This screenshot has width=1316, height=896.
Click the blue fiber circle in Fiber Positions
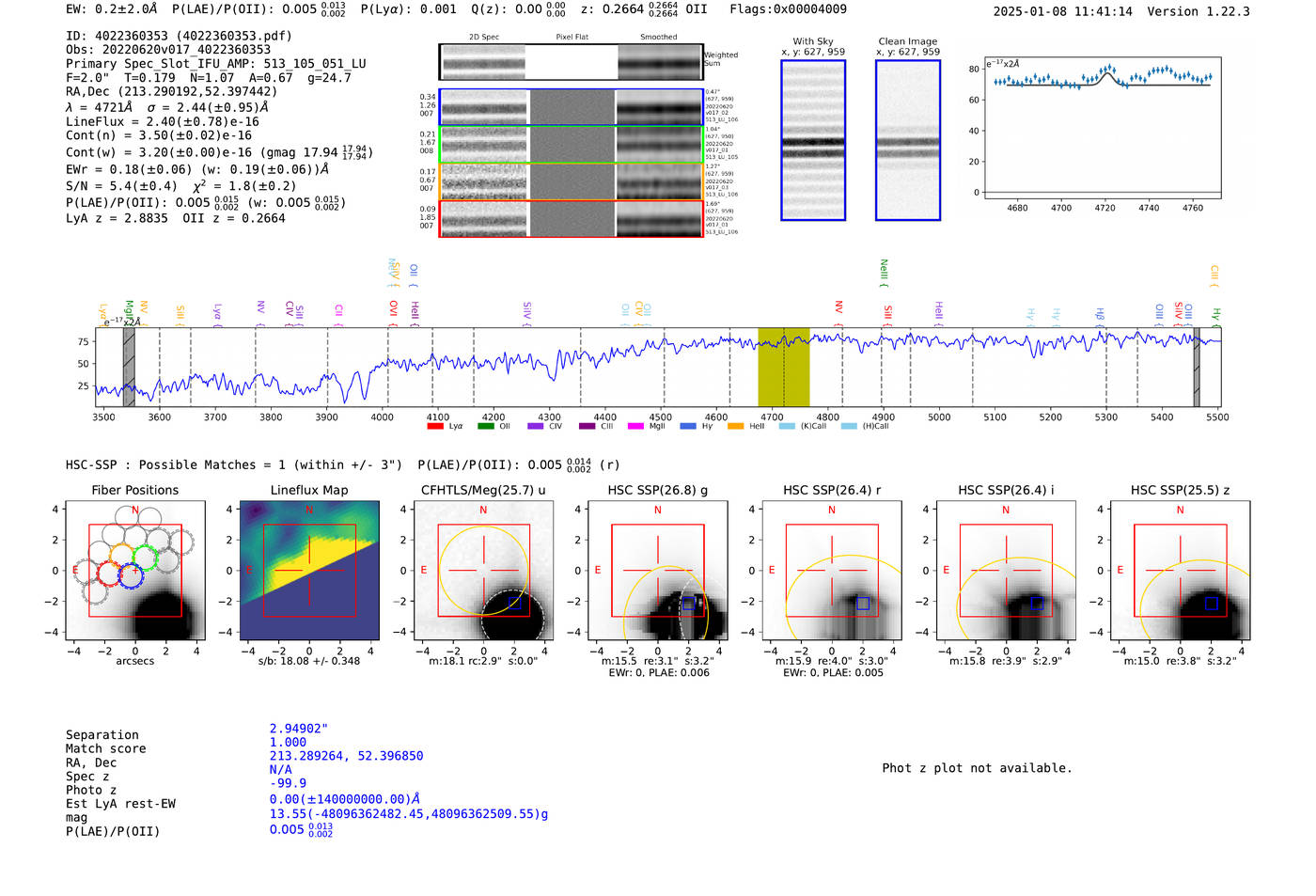[x=131, y=576]
